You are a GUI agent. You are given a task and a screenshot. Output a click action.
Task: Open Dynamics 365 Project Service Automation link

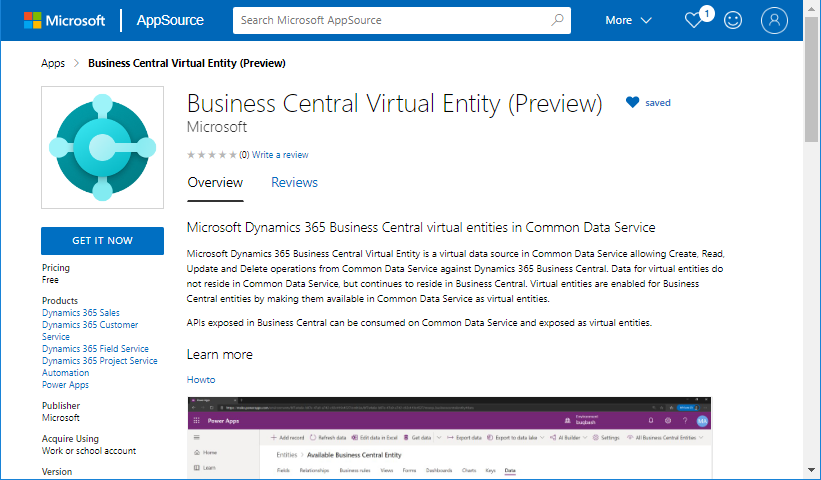[x=99, y=367]
